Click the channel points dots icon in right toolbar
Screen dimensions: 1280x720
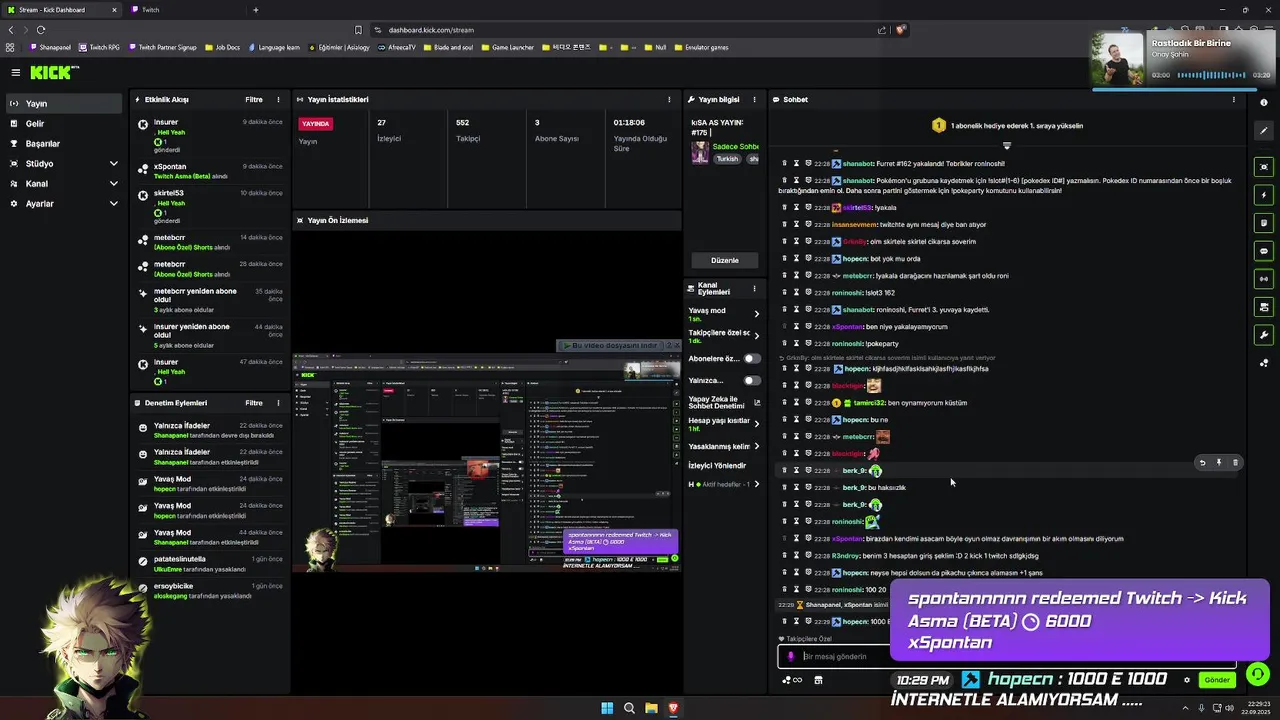[x=1264, y=363]
